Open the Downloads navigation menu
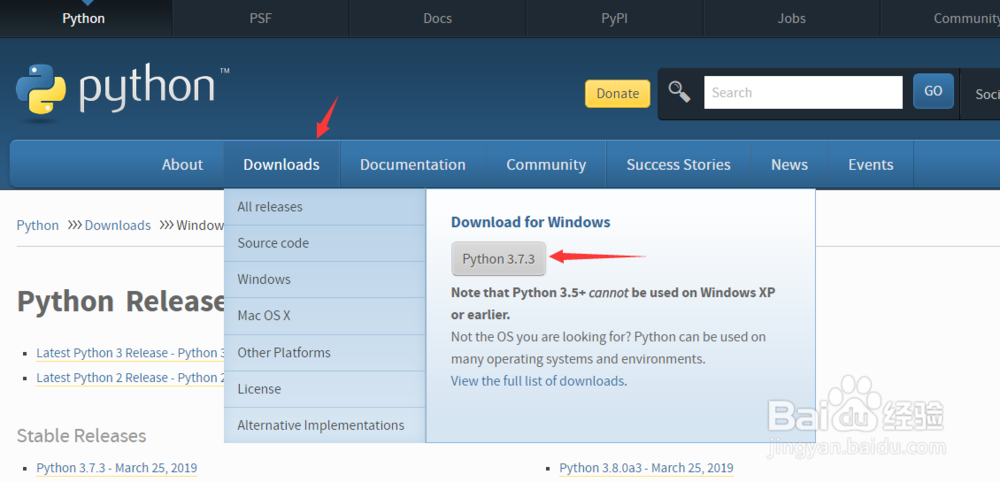 tap(281, 164)
